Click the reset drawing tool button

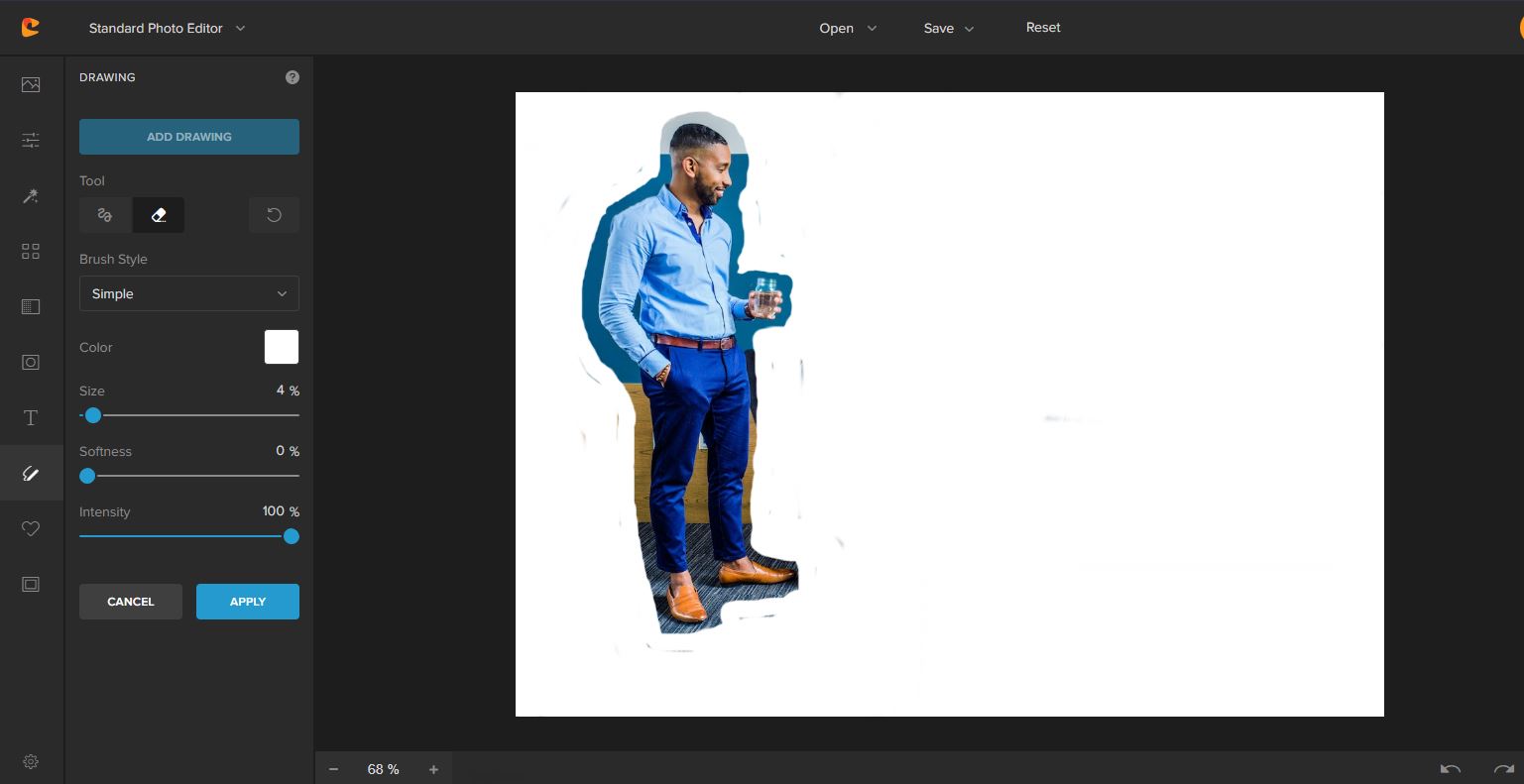(274, 215)
